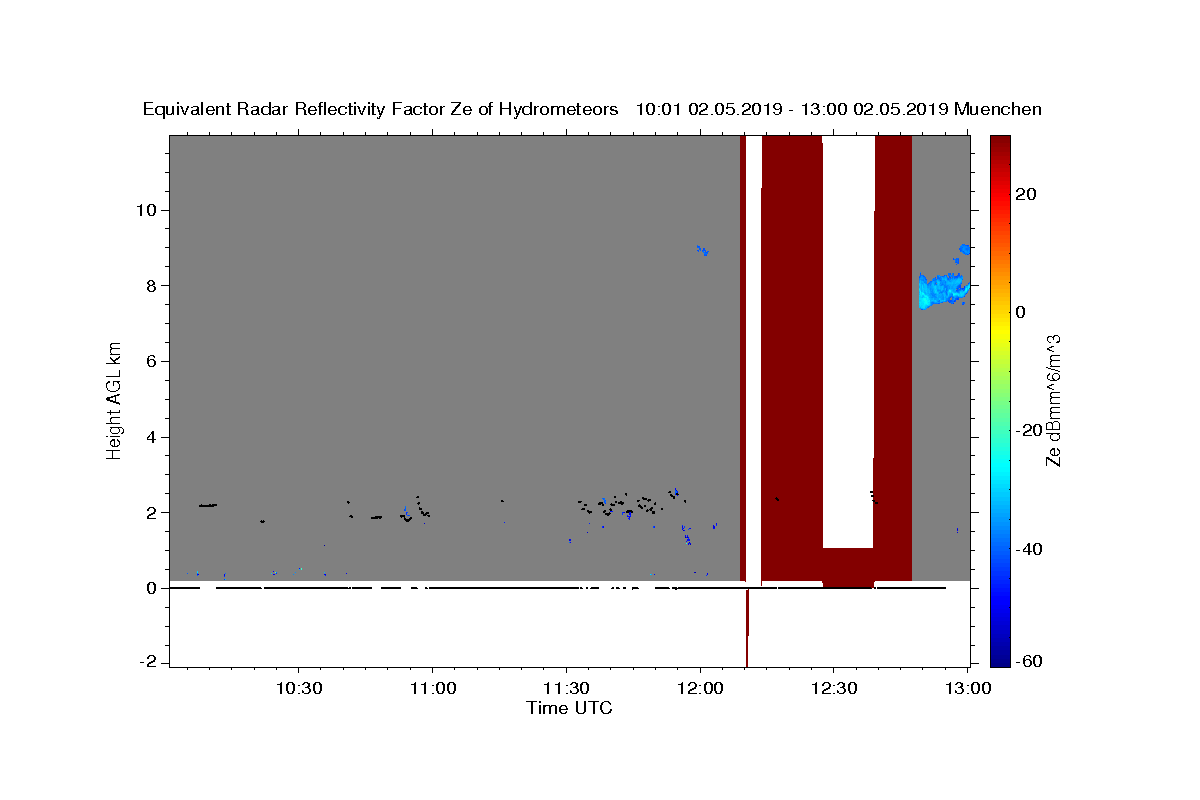Click the 12:00 time axis label

coord(700,689)
